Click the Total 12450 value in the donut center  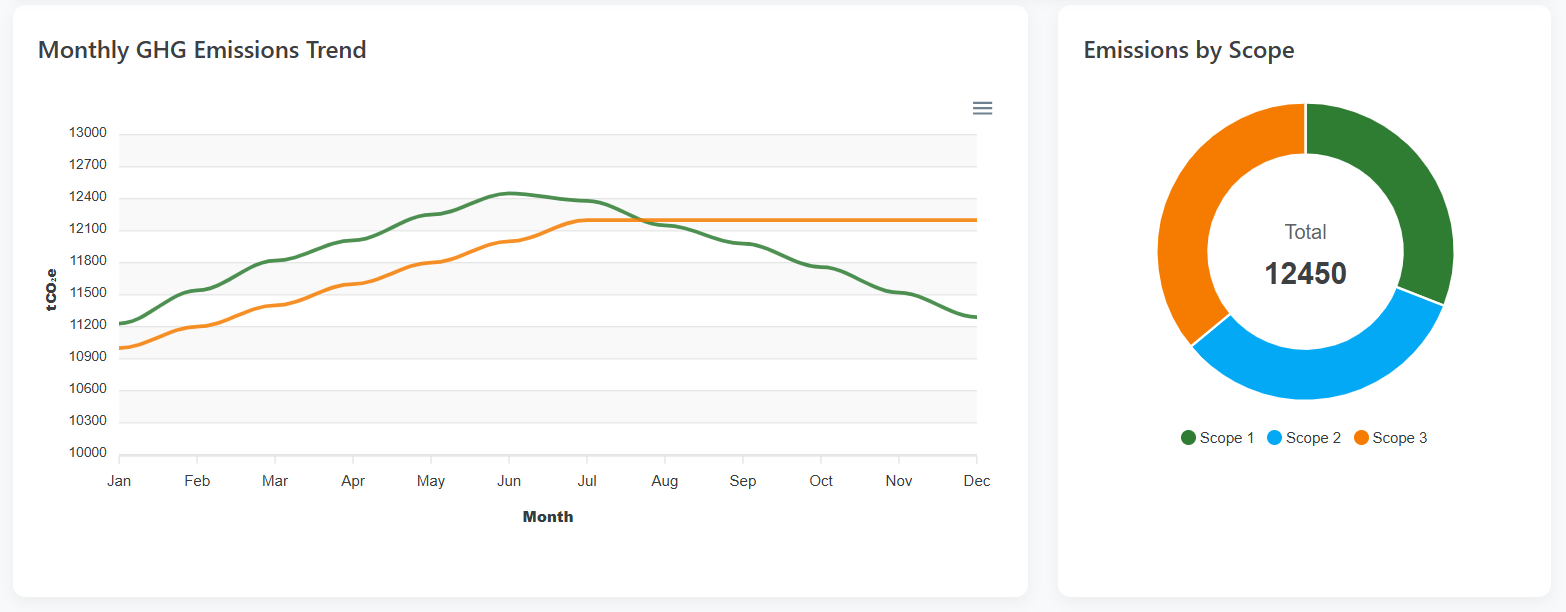tap(1305, 272)
